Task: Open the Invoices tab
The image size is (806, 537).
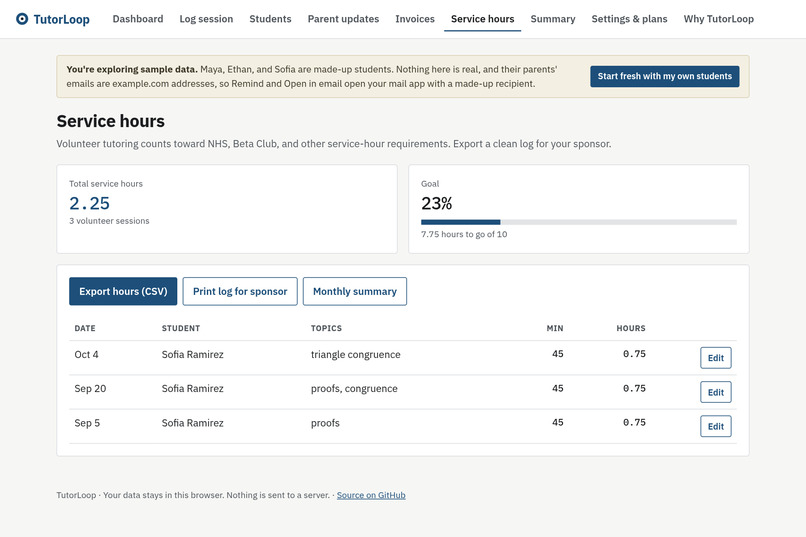Action: [415, 19]
